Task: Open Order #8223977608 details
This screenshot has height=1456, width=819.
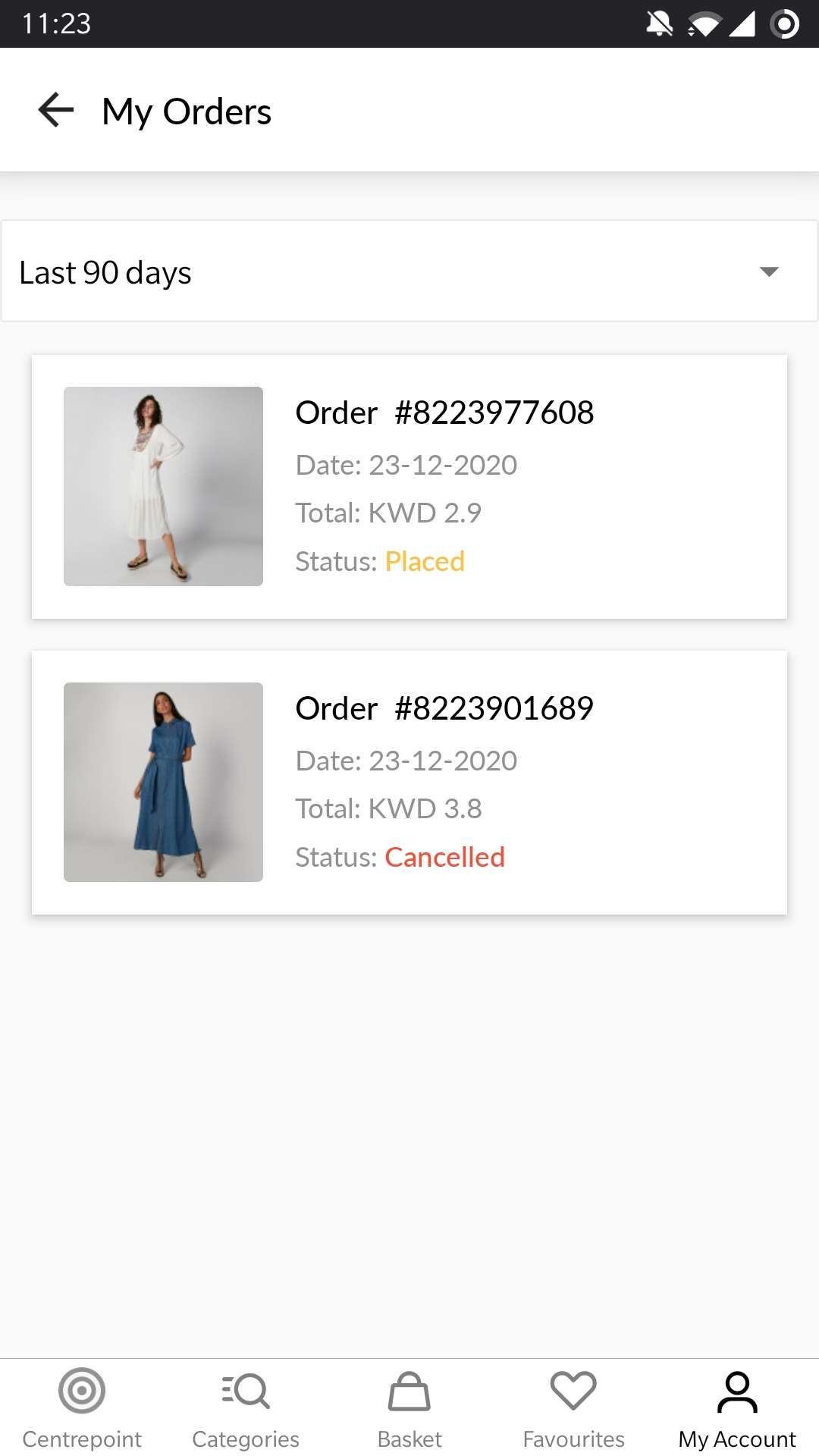Action: point(444,413)
